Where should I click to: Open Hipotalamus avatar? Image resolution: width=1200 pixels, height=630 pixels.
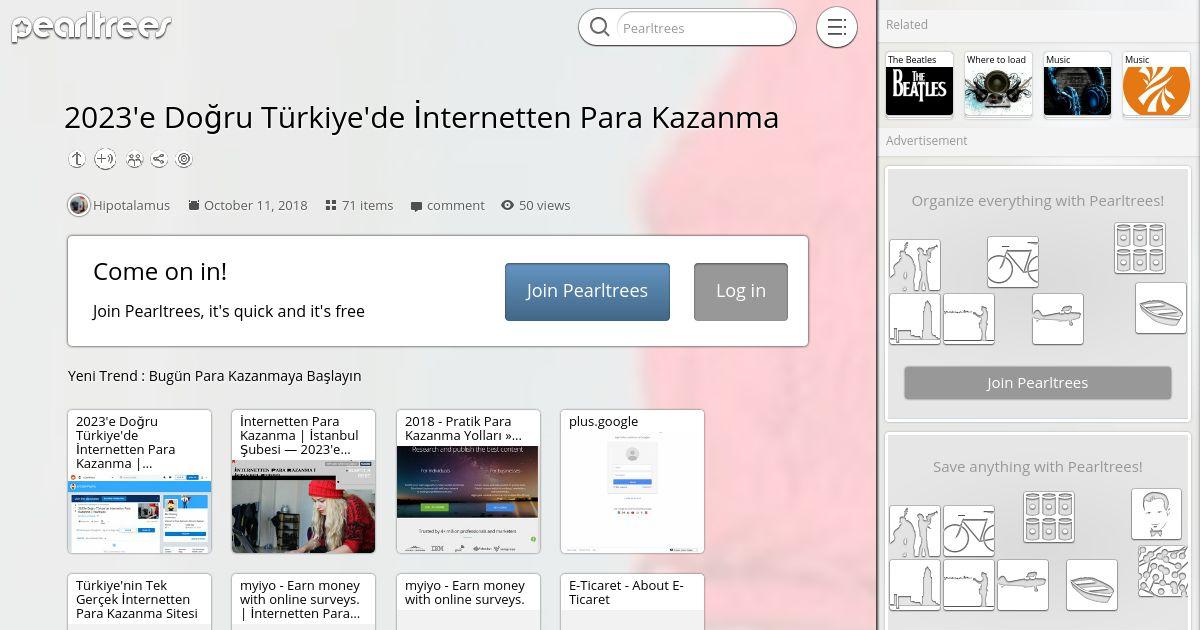(x=79, y=205)
